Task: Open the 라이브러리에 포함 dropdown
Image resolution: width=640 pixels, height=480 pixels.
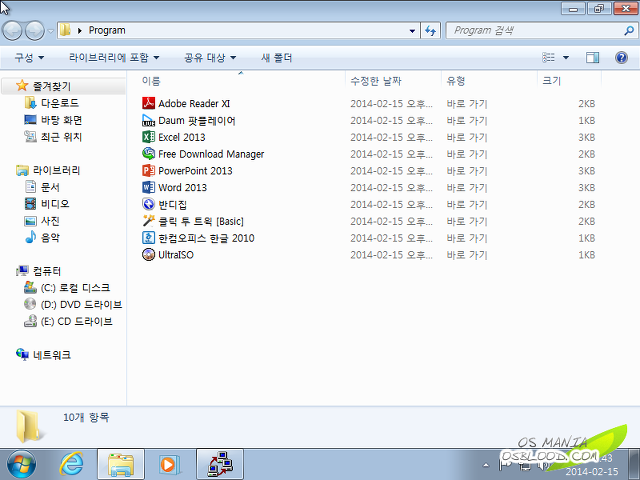Action: click(114, 58)
